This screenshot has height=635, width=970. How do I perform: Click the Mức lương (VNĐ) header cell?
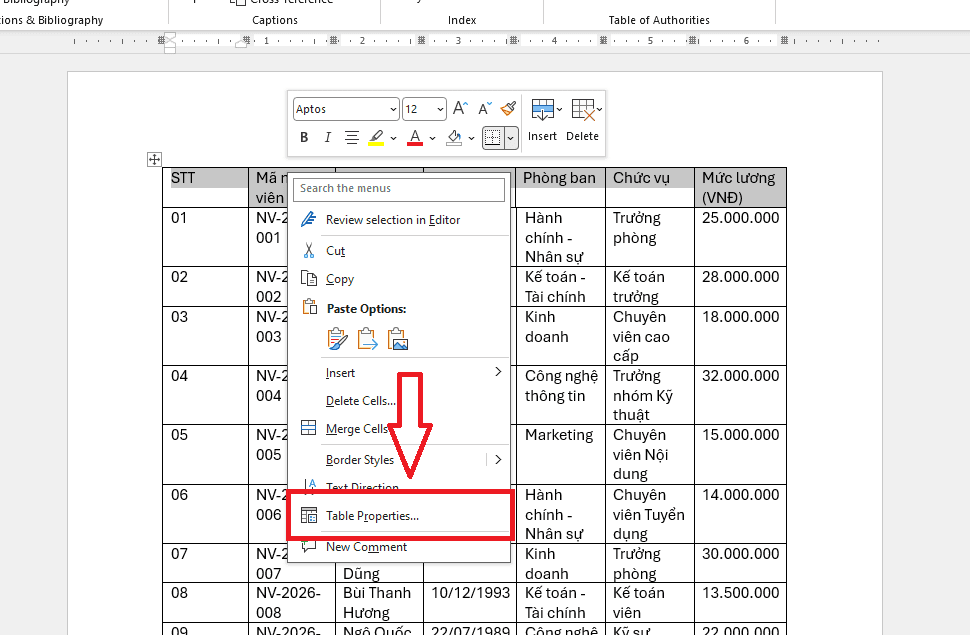click(x=740, y=188)
